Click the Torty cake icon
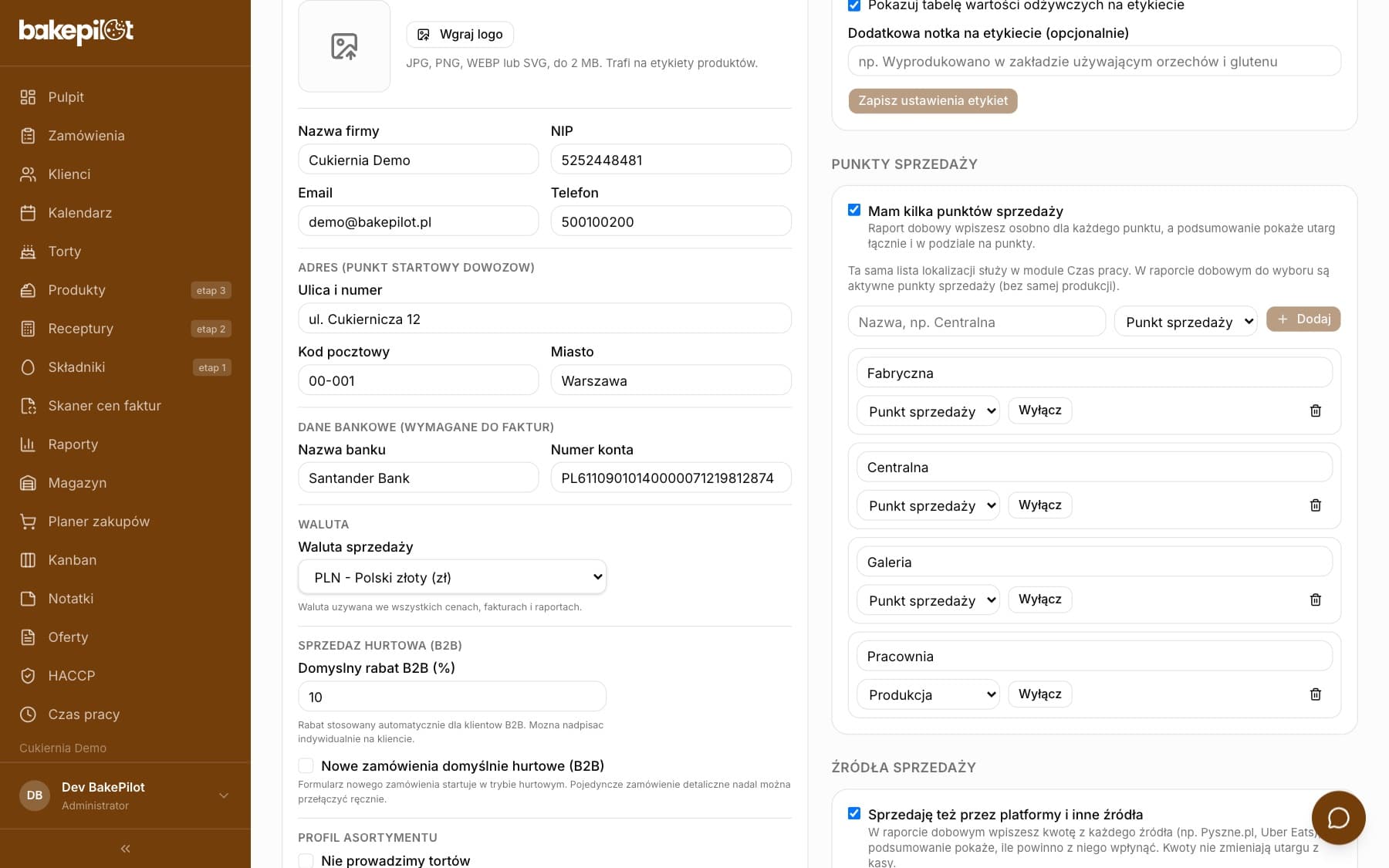This screenshot has height=868, width=1389. point(28,252)
